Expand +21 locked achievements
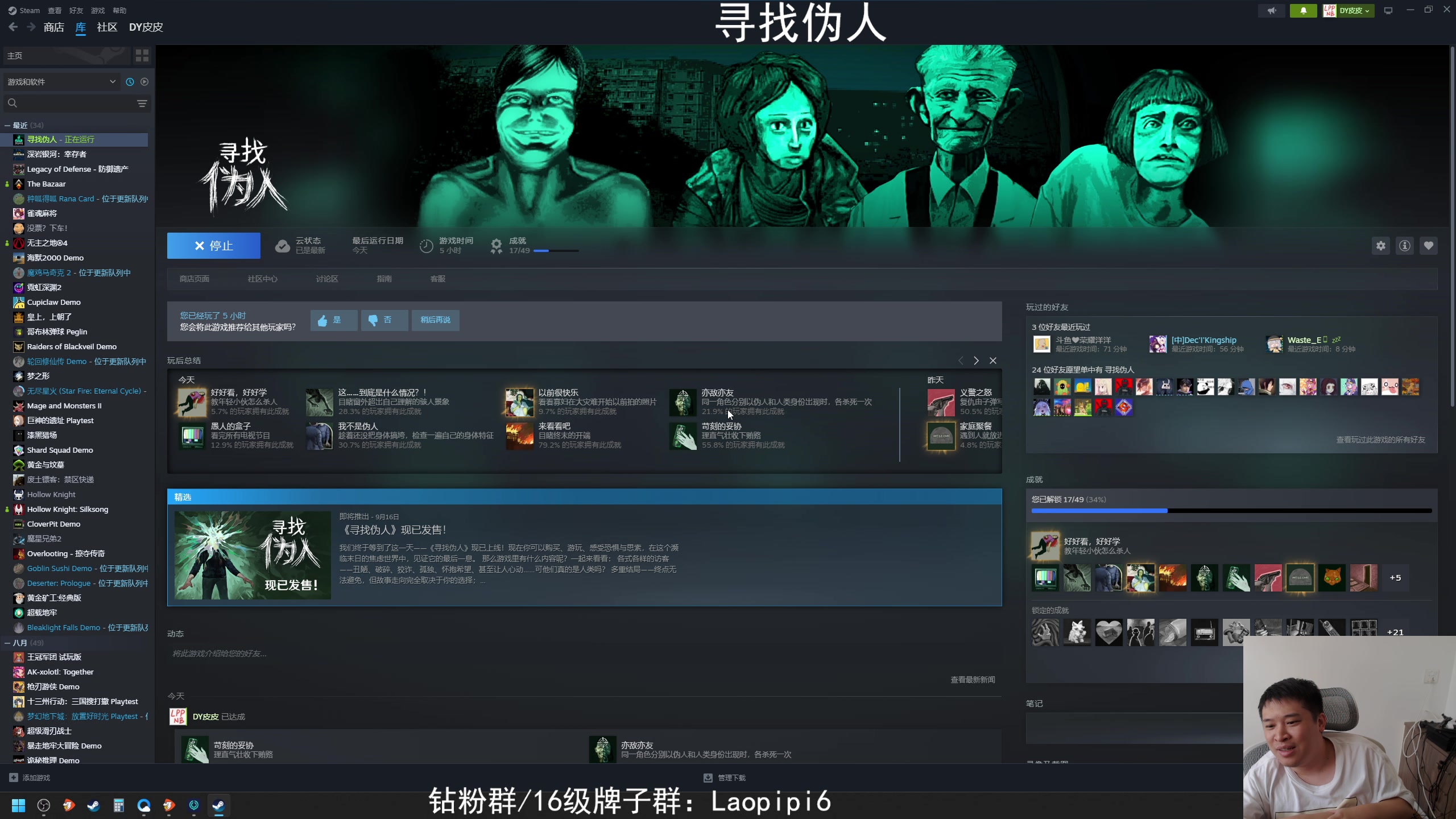Viewport: 1456px width, 819px height. coord(1395,632)
